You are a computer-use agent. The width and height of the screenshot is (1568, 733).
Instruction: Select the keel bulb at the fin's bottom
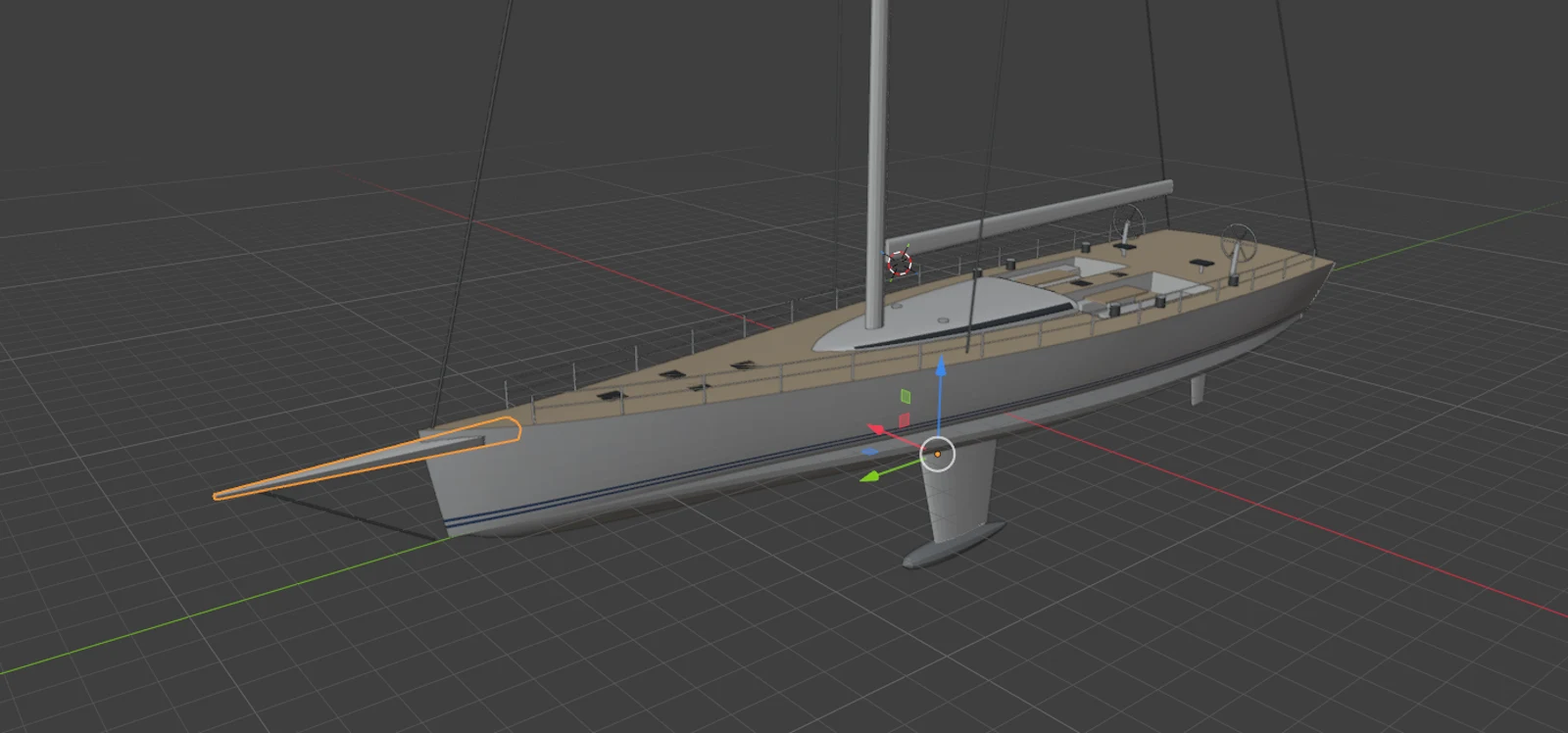pyautogui.click(x=953, y=547)
